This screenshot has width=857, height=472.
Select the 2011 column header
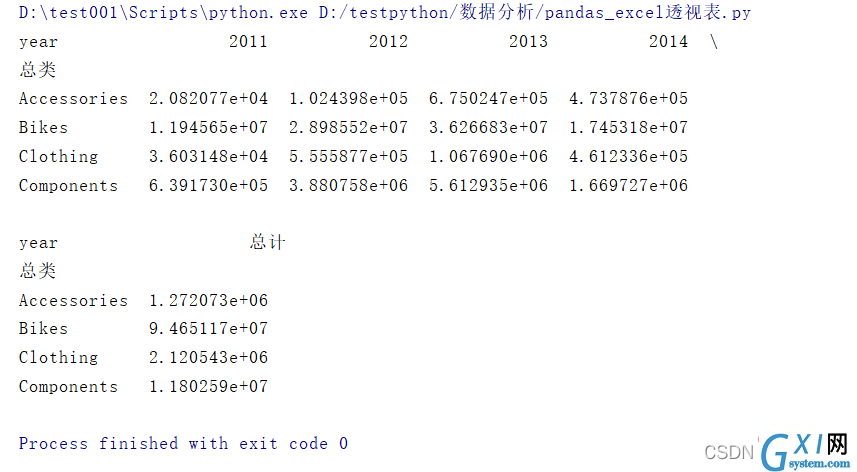[x=248, y=42]
